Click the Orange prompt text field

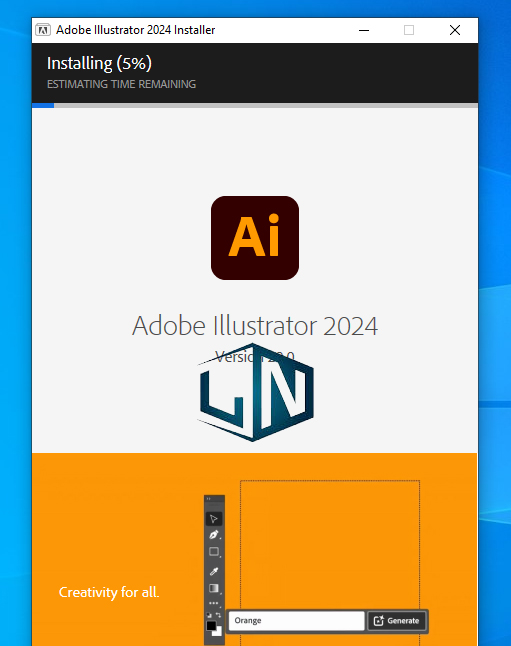tap(296, 621)
